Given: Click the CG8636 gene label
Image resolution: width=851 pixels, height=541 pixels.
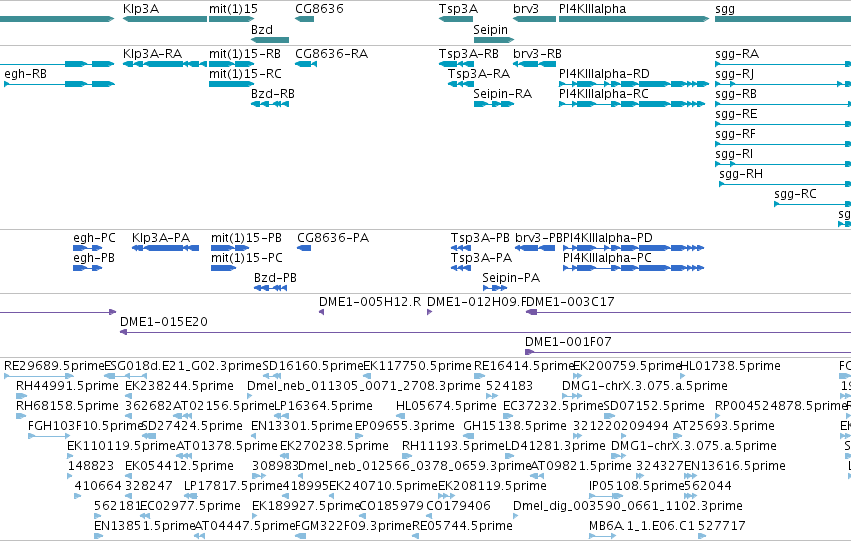Looking at the screenshot, I should click(319, 9).
